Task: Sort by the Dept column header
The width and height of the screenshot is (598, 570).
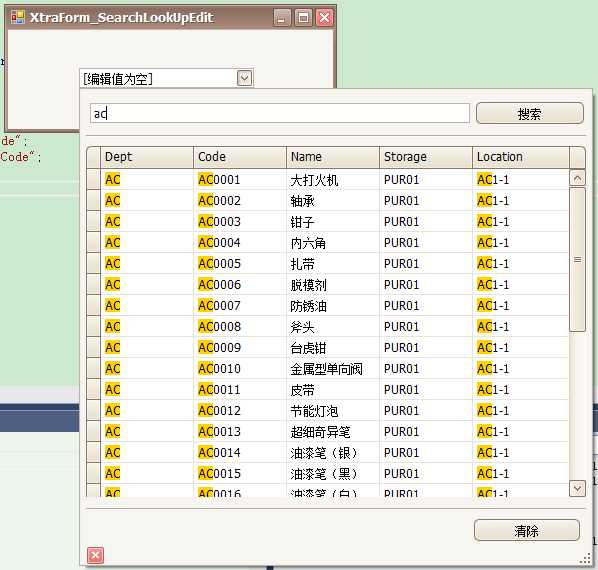Action: [x=147, y=157]
